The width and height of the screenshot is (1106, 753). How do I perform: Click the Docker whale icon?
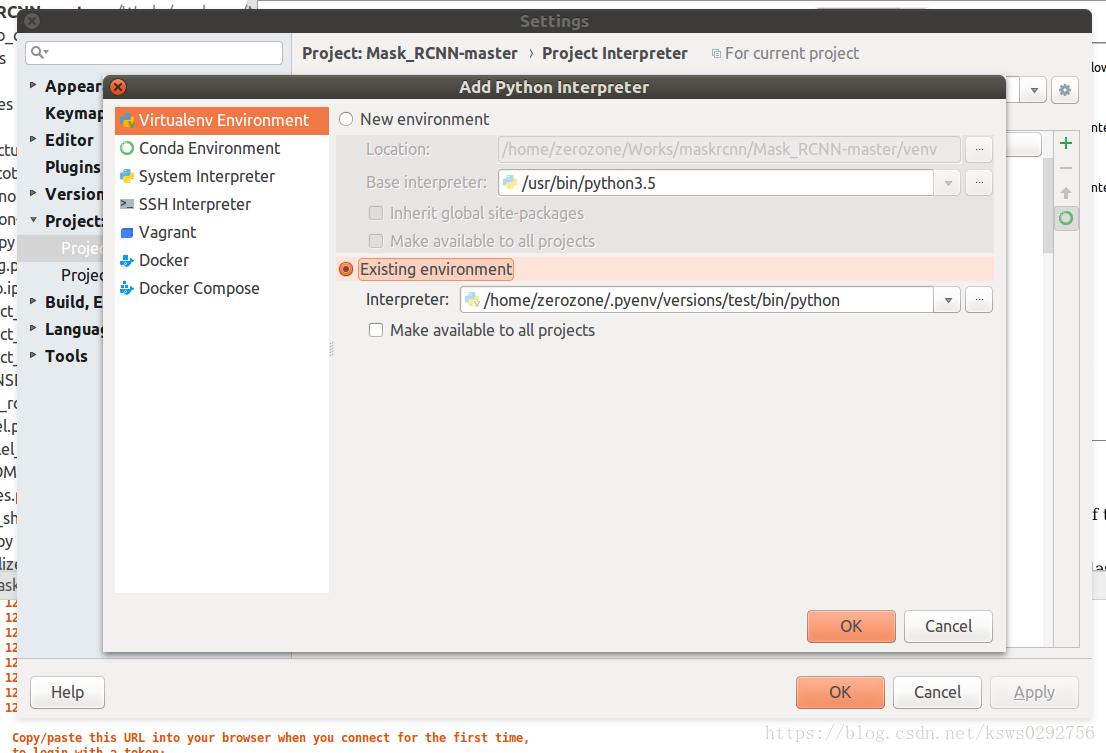coord(127,261)
